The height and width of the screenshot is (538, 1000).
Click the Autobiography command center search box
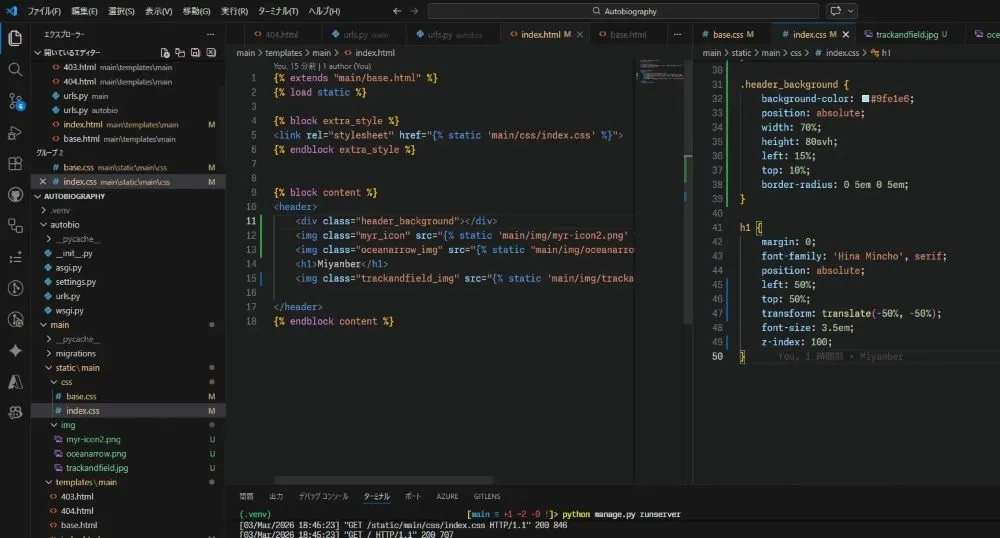tap(623, 11)
